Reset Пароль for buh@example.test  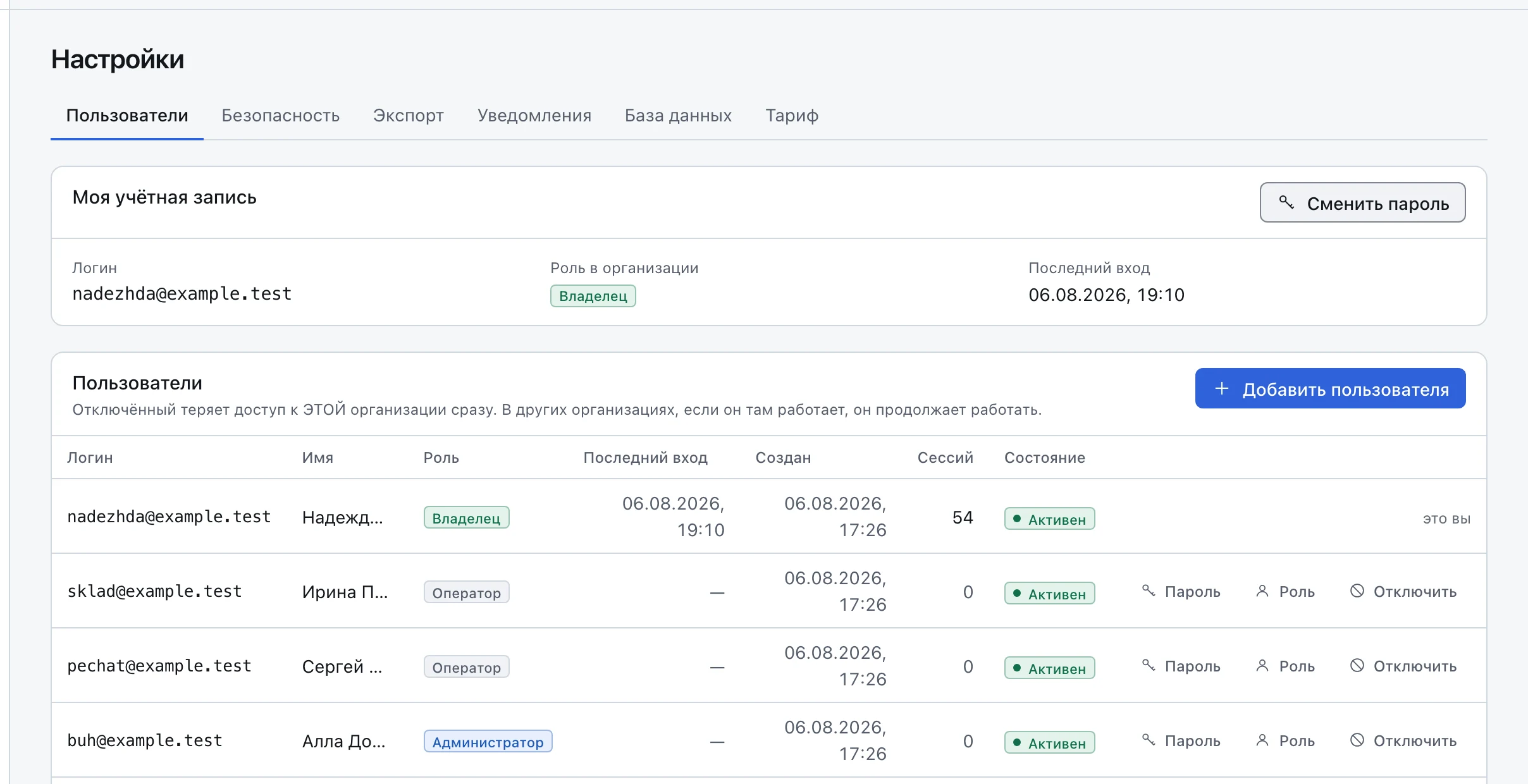click(x=1181, y=740)
